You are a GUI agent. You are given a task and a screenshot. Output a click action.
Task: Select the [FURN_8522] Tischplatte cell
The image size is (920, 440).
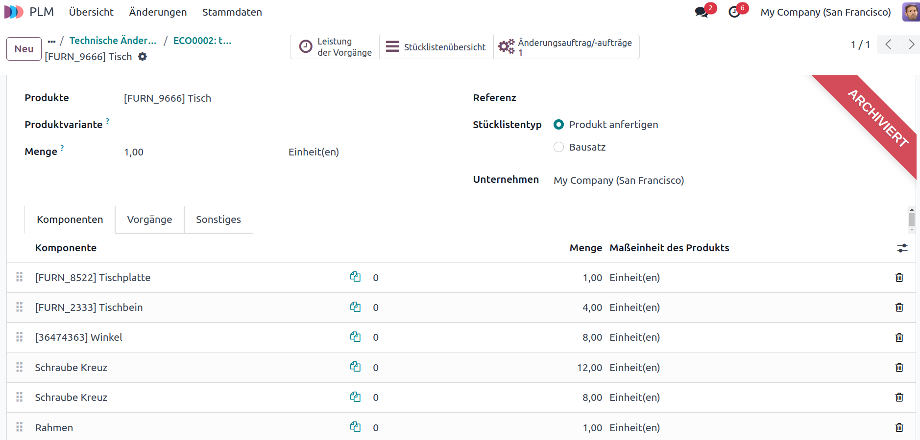(93, 277)
